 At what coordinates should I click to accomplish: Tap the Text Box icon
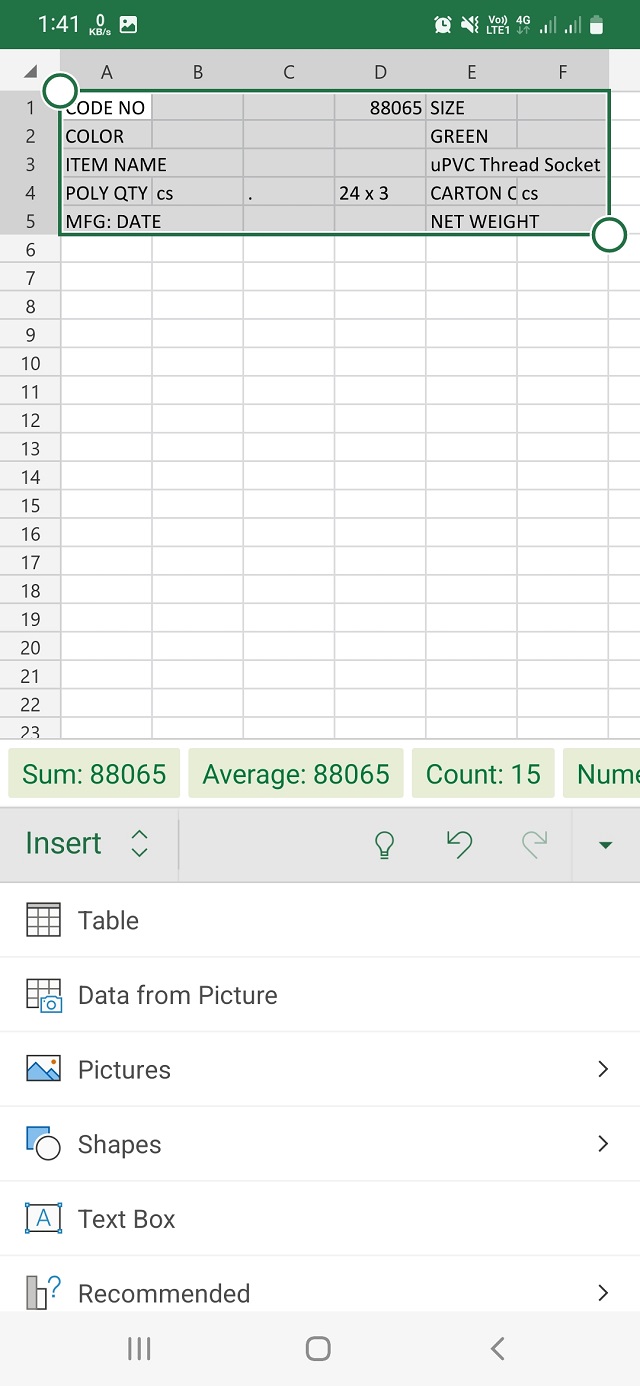pyautogui.click(x=43, y=1219)
